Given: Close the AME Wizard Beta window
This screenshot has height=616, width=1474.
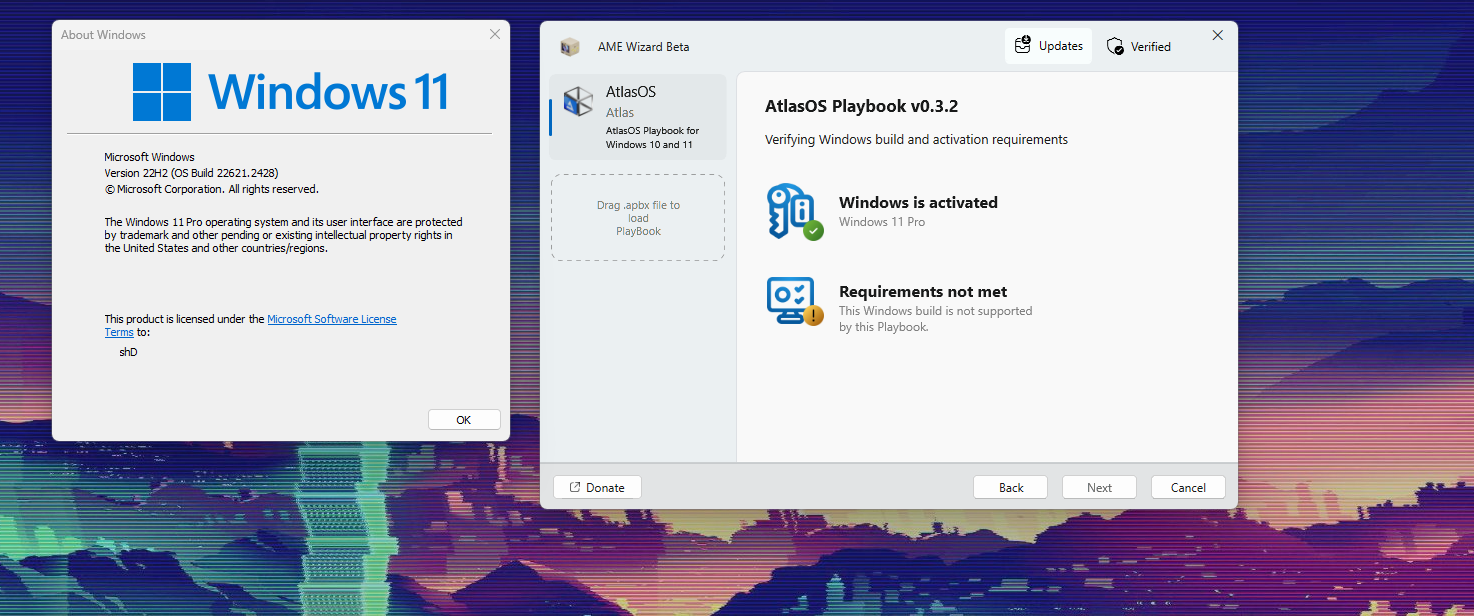Looking at the screenshot, I should coord(1217,35).
